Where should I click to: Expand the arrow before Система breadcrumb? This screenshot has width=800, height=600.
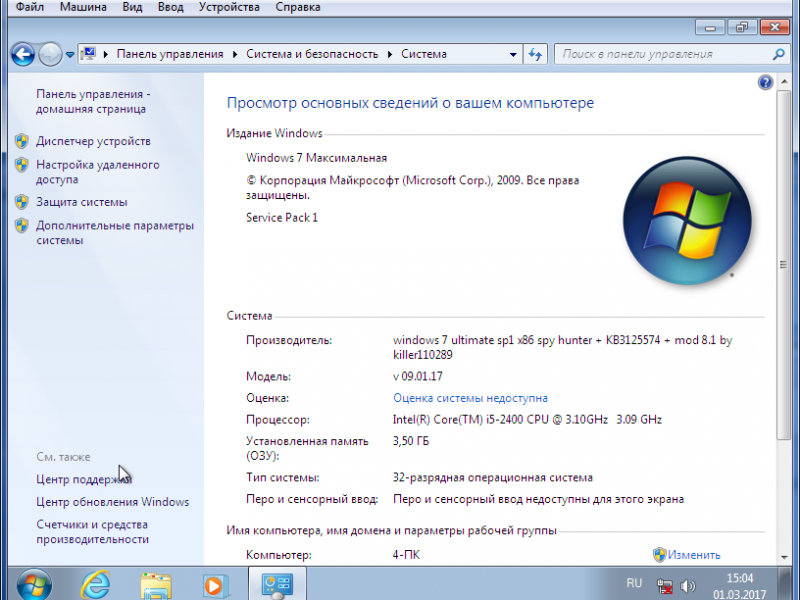[390, 54]
